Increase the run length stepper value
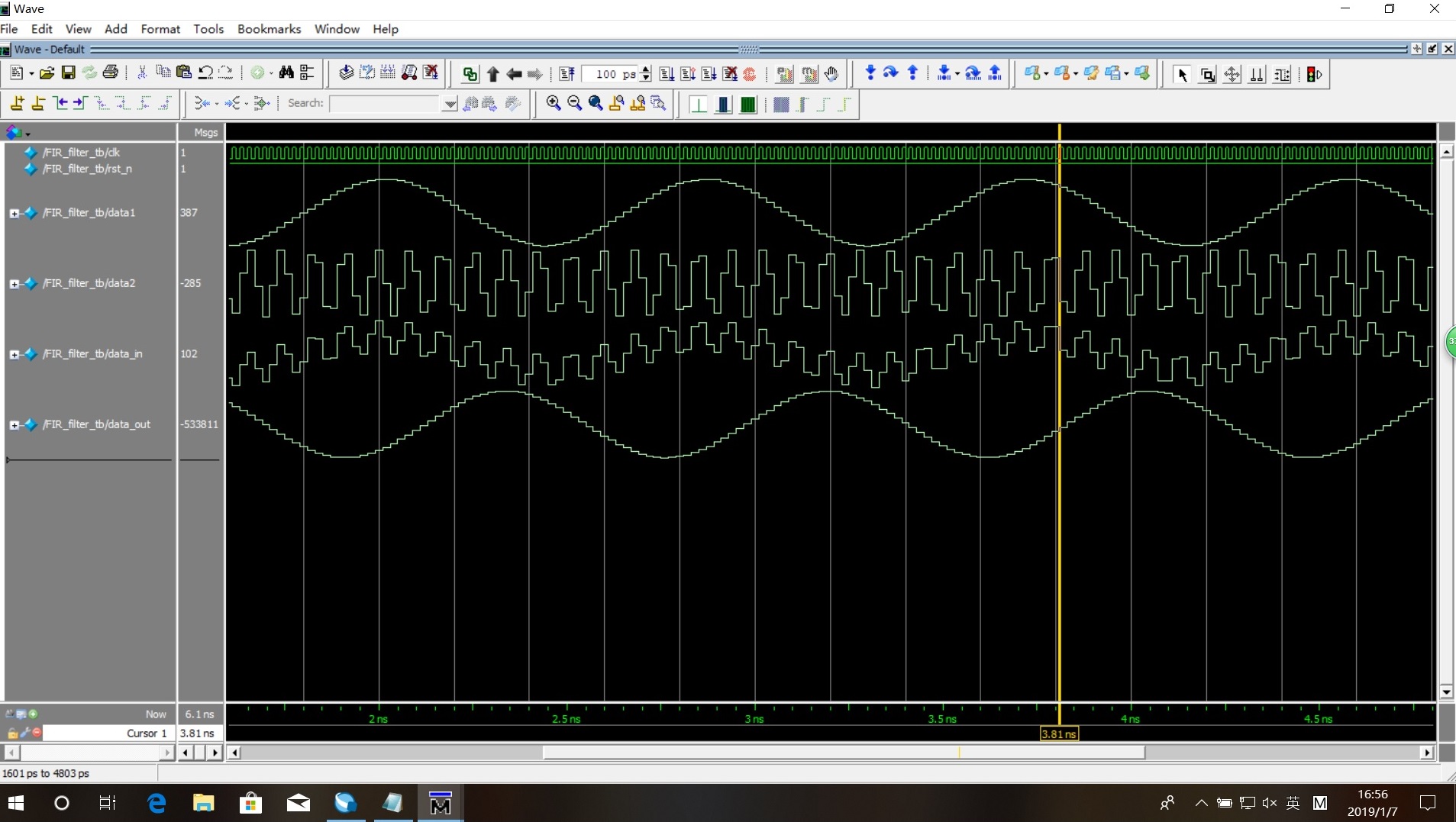This screenshot has height=822, width=1456. tap(646, 69)
